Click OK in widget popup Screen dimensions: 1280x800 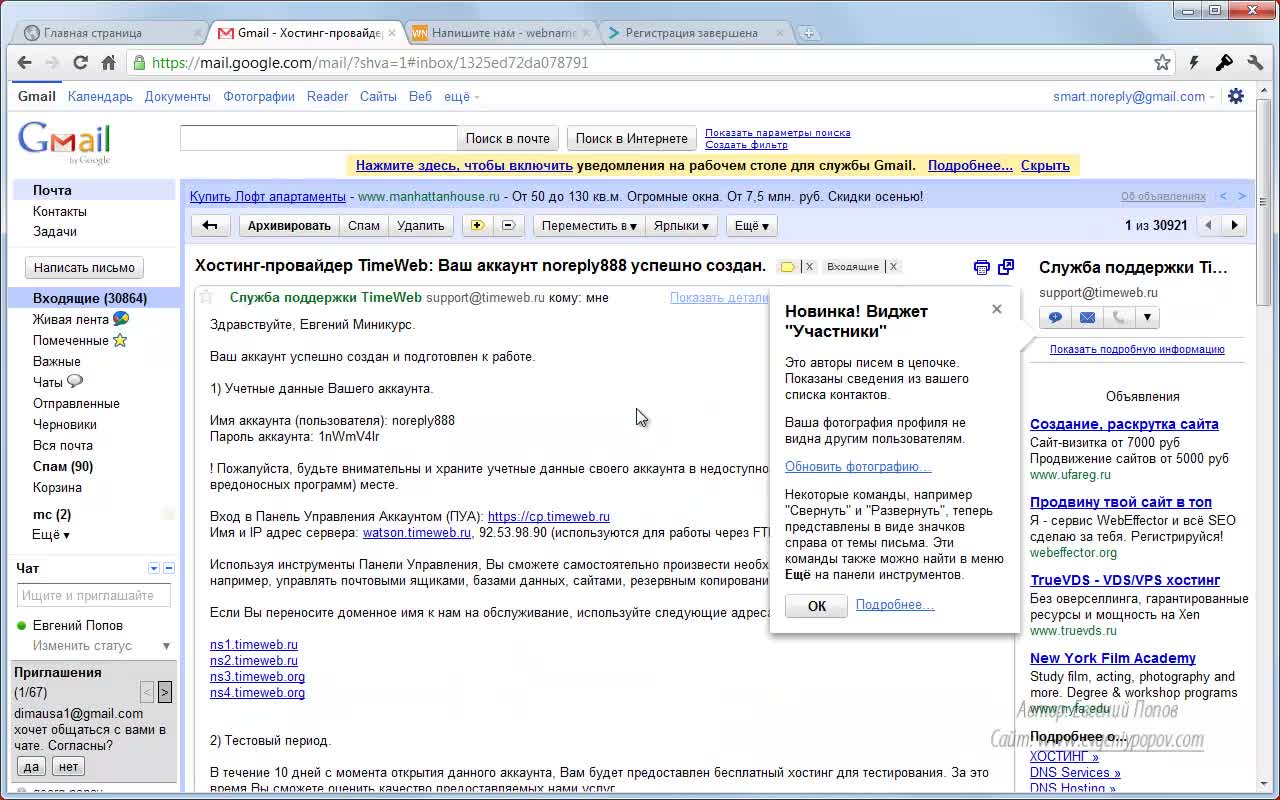[x=816, y=606]
